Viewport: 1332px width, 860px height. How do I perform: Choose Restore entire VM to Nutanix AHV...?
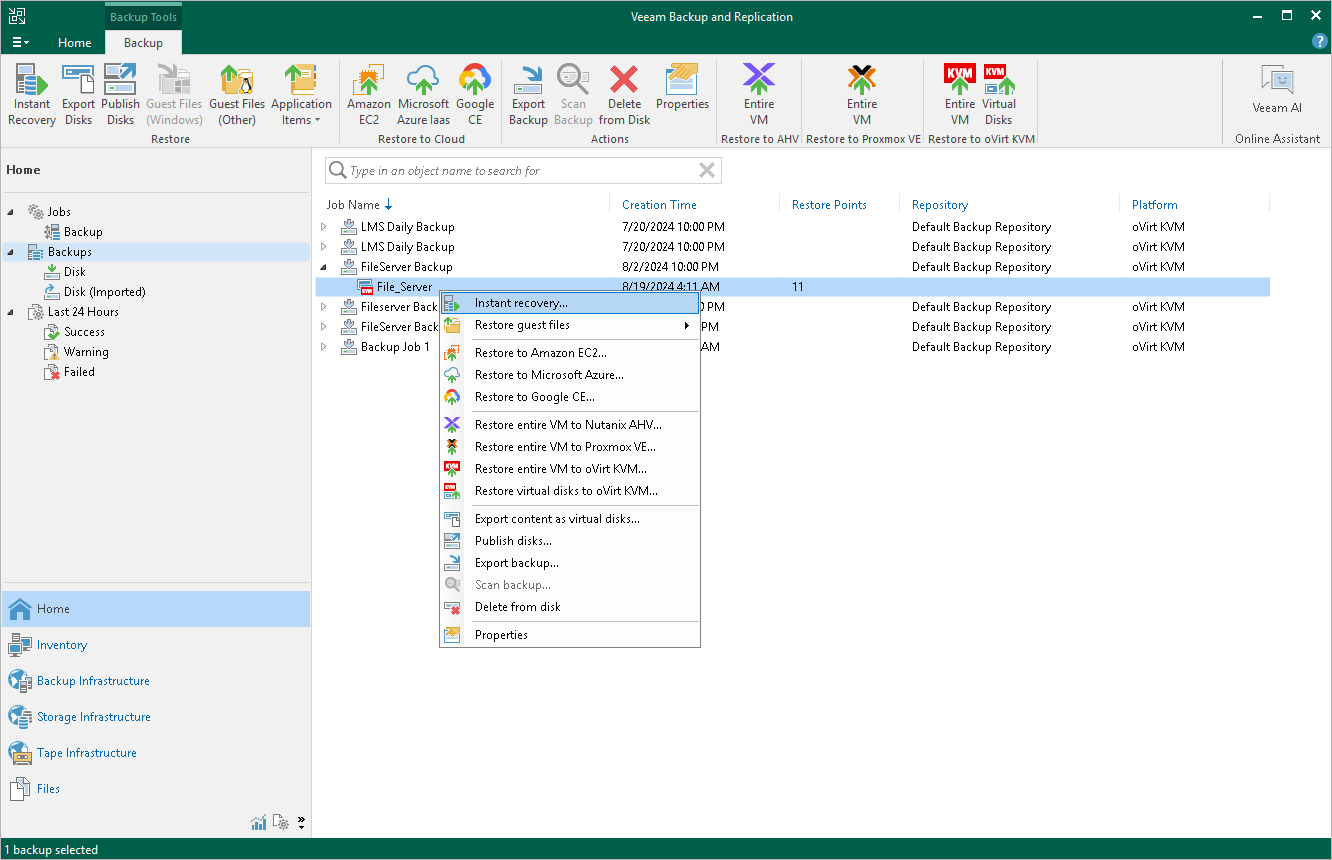[570, 425]
